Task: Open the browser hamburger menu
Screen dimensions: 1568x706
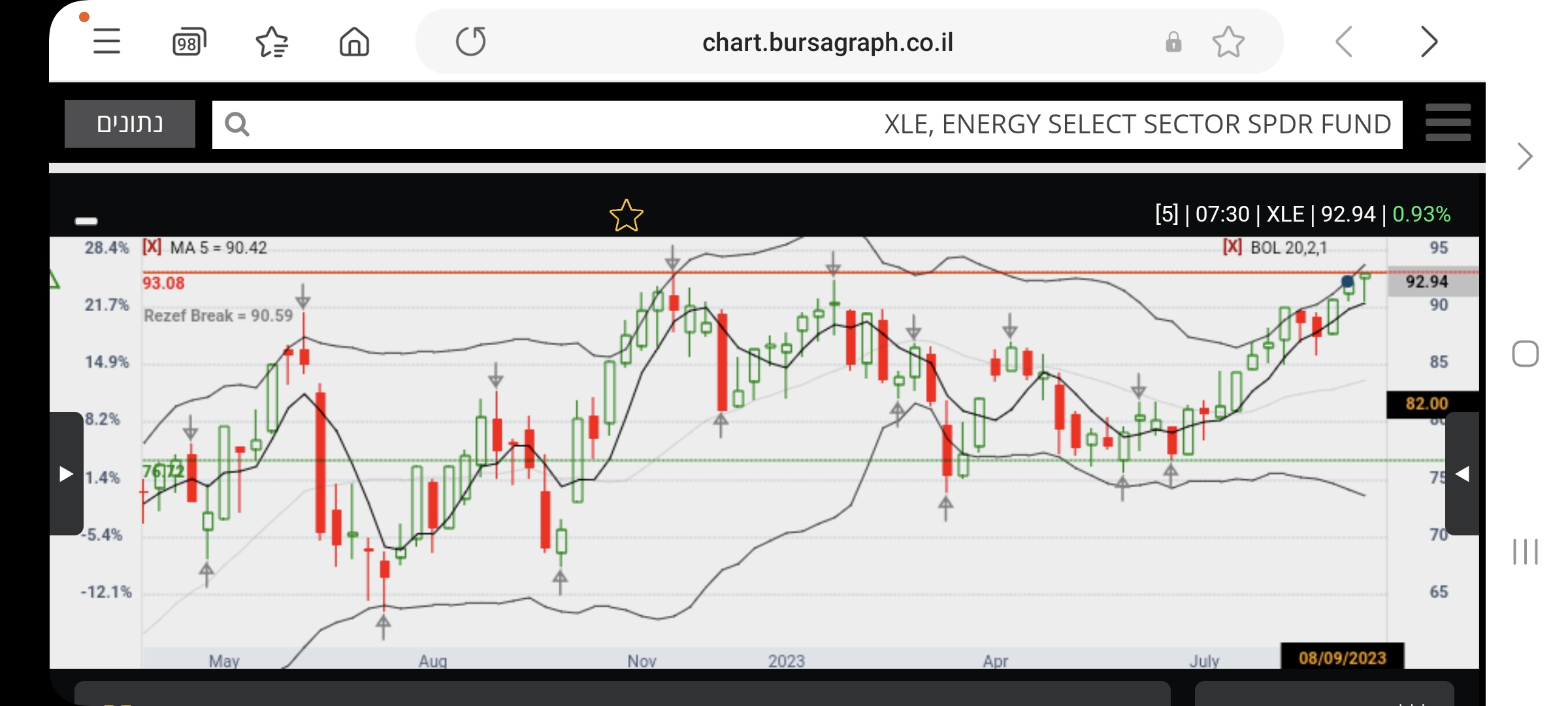Action: [106, 42]
